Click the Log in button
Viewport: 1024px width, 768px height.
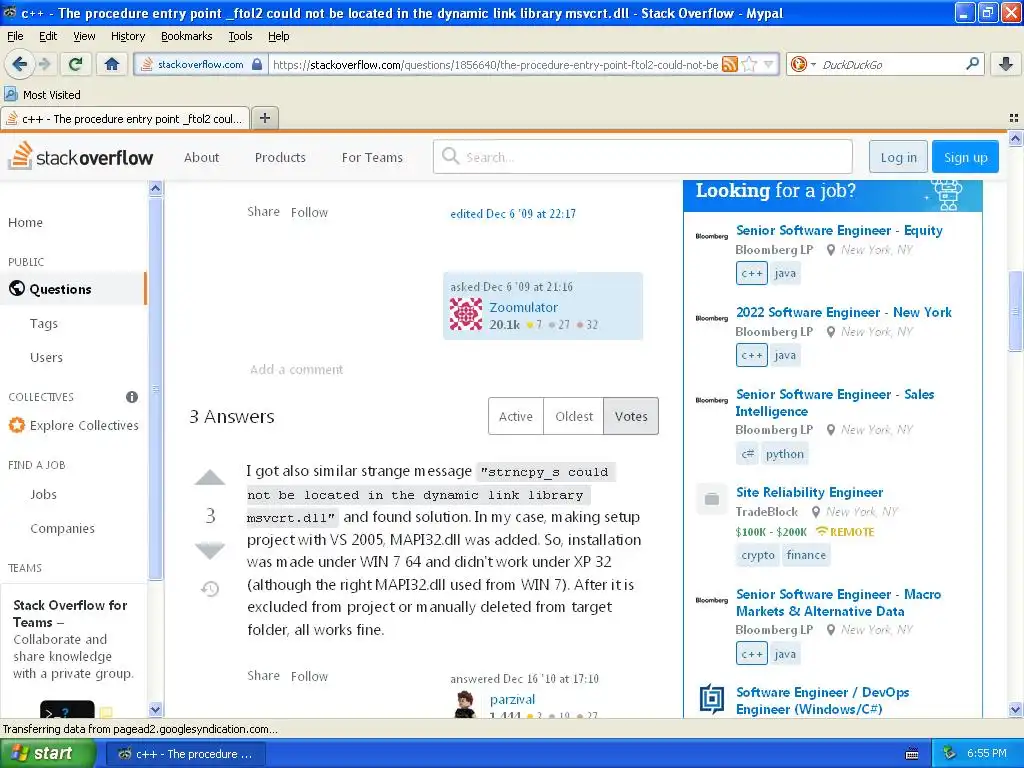[x=898, y=157]
